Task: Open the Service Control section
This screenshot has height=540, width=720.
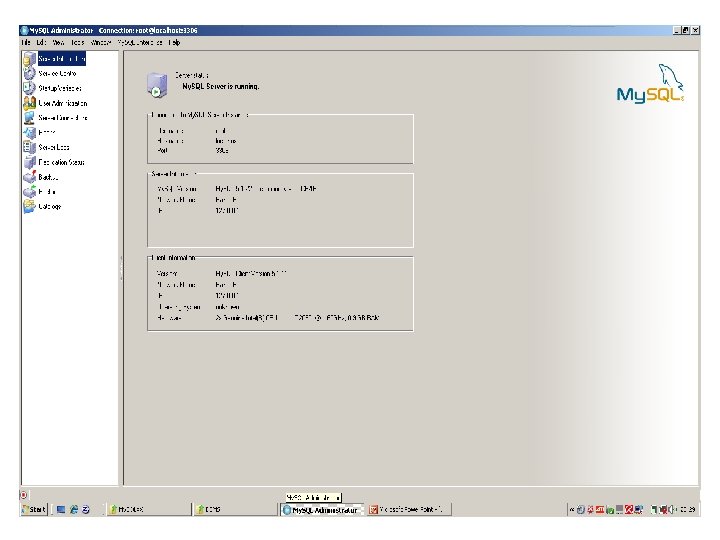Action: [50, 73]
